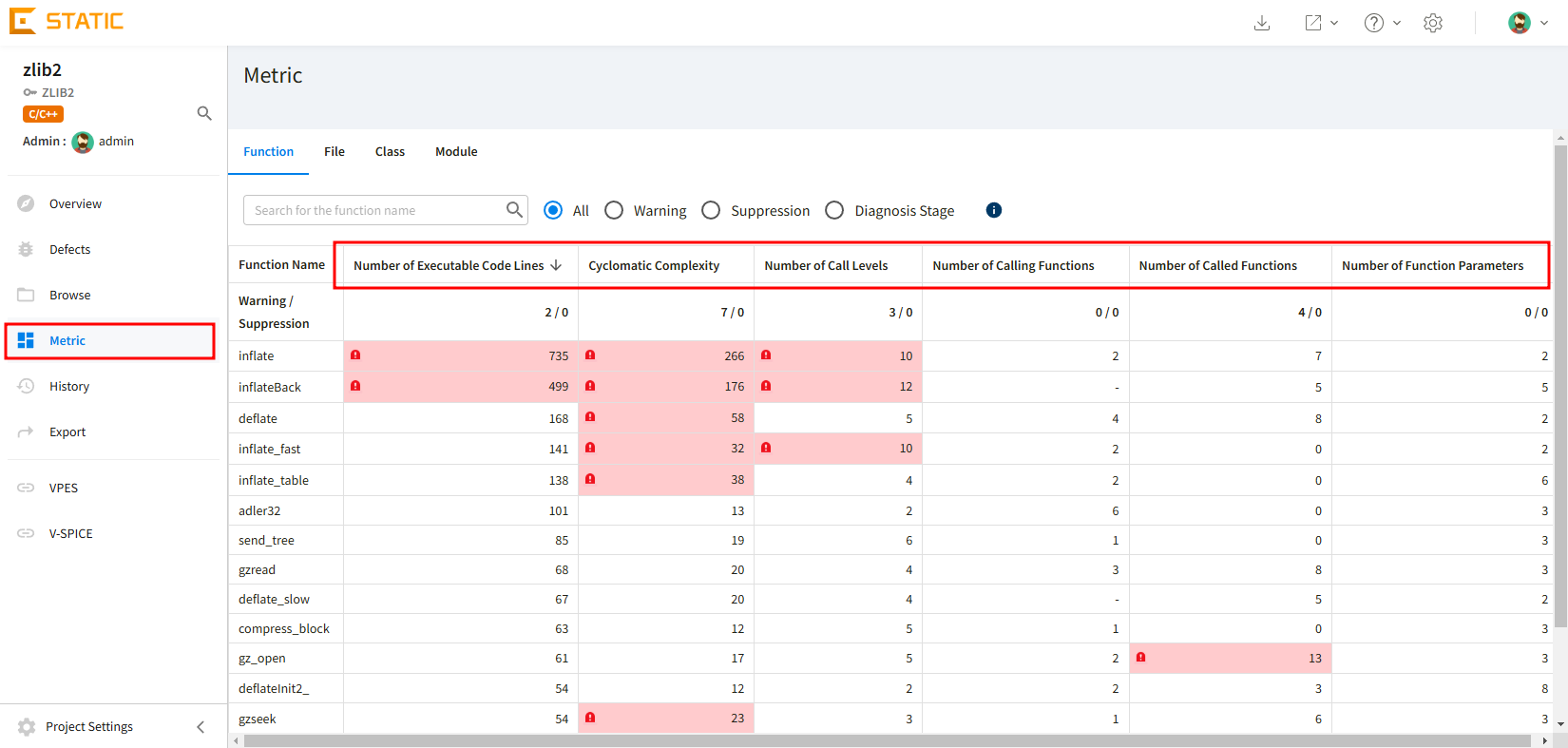Click the search icon in function name field
The image size is (1568, 748).
point(514,210)
